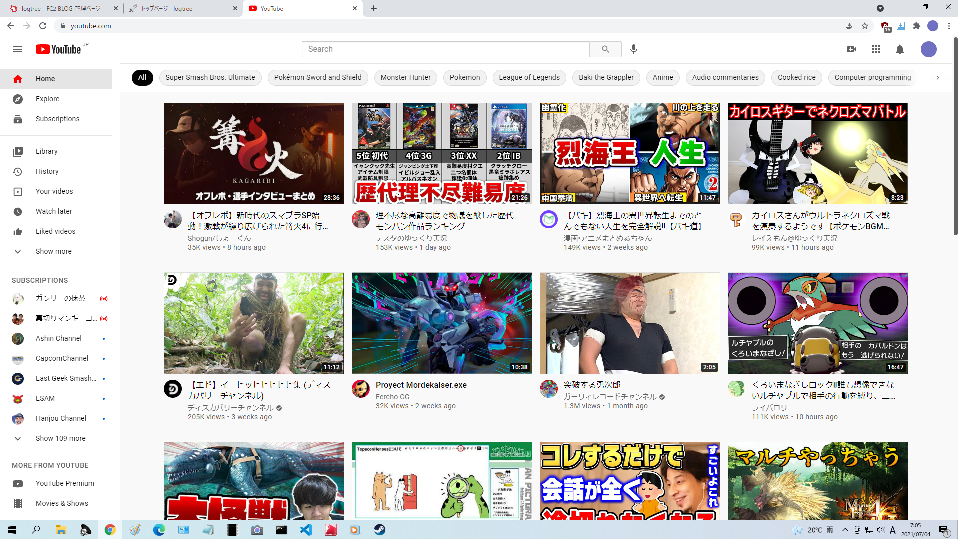The image size is (958, 539).
Task: Open Subscriptions in sidebar
Action: (56, 119)
